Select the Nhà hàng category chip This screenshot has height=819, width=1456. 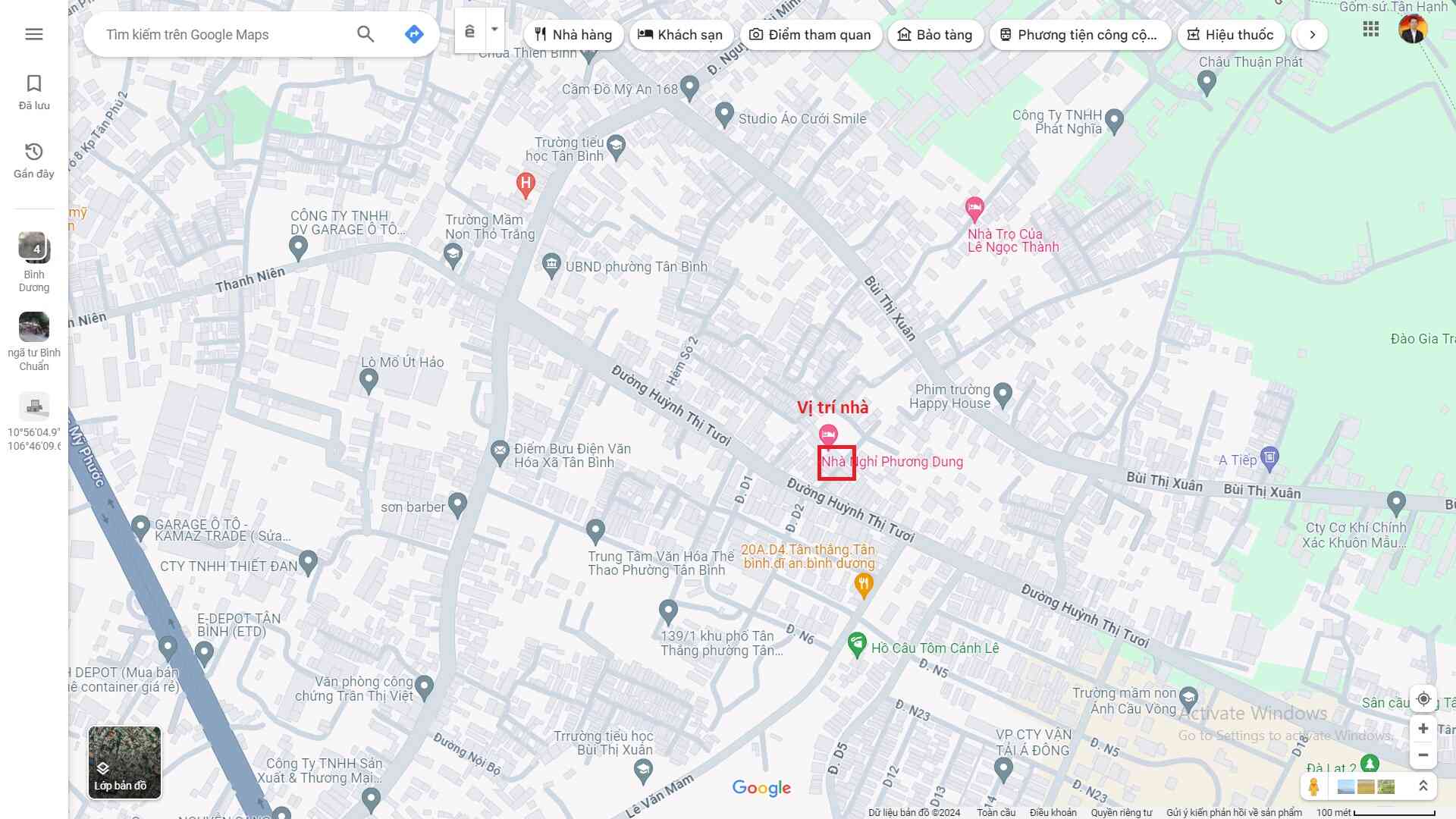pos(573,35)
